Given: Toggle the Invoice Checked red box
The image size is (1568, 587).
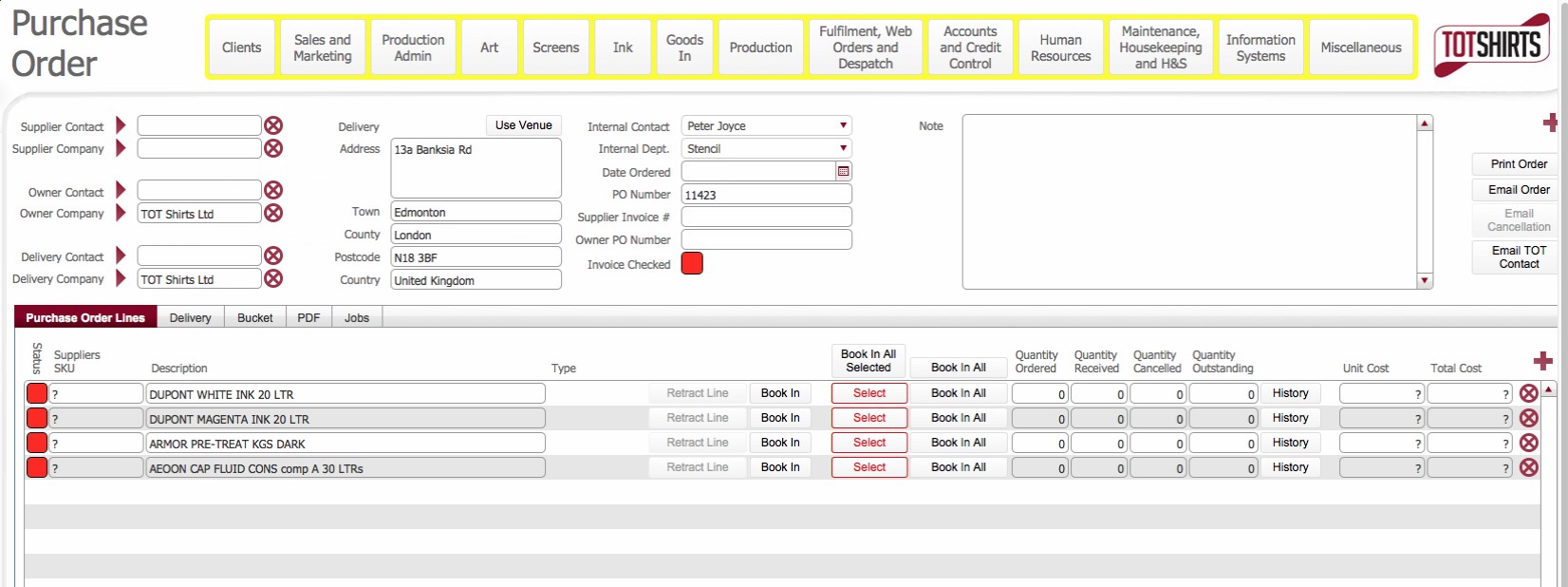Looking at the screenshot, I should [692, 263].
